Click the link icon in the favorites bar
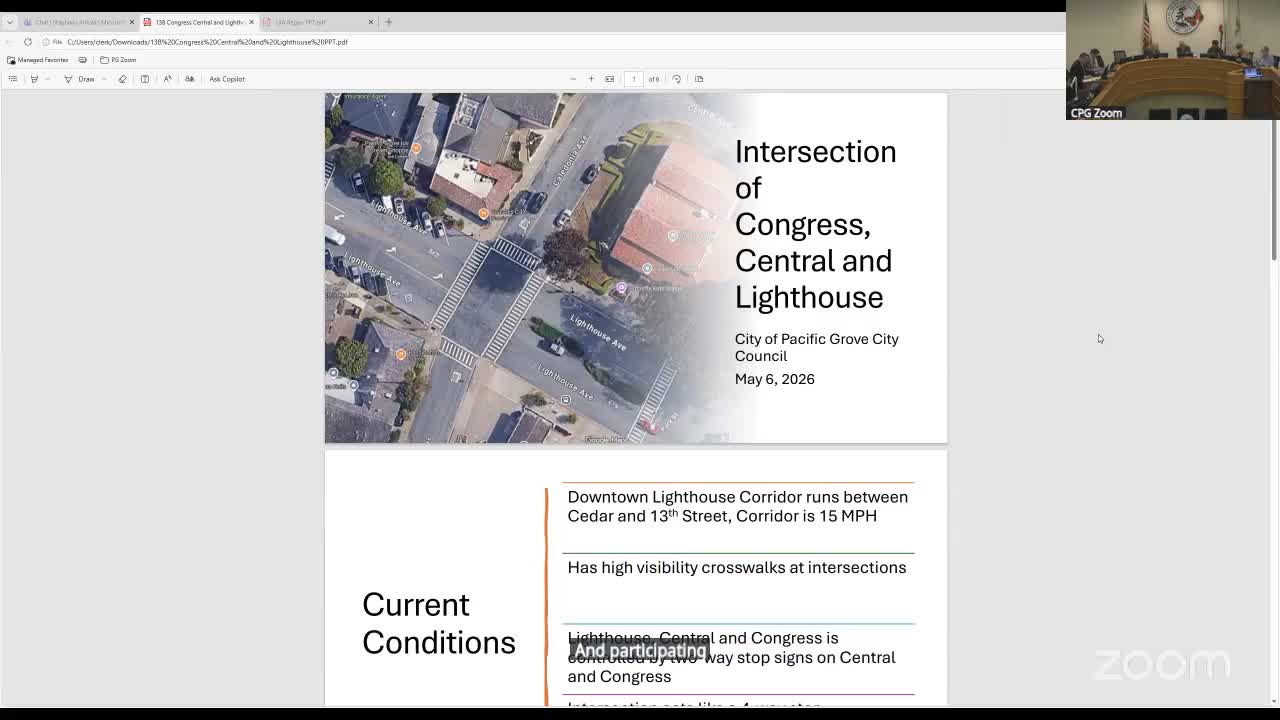 [83, 60]
